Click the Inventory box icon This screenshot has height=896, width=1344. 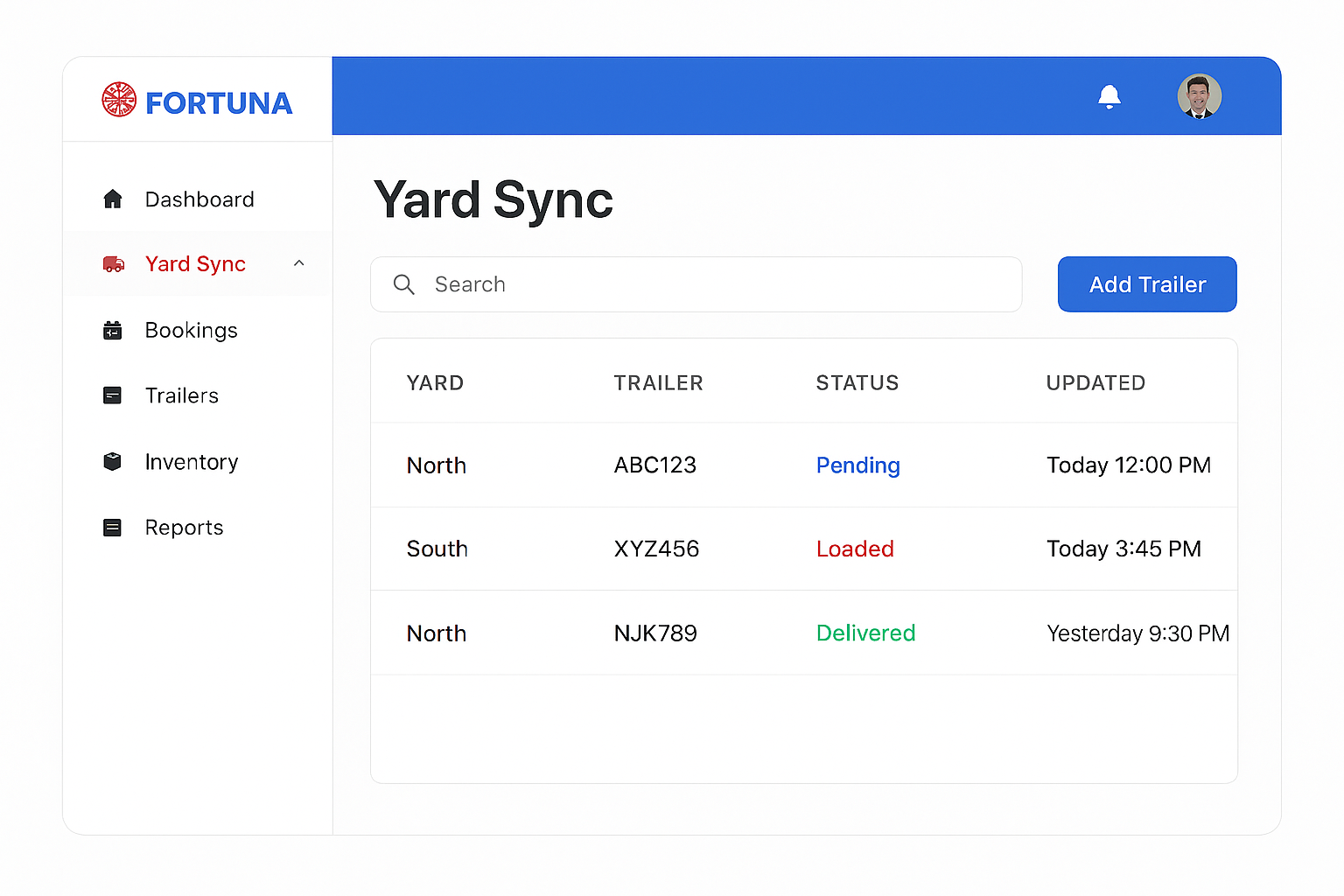(113, 461)
